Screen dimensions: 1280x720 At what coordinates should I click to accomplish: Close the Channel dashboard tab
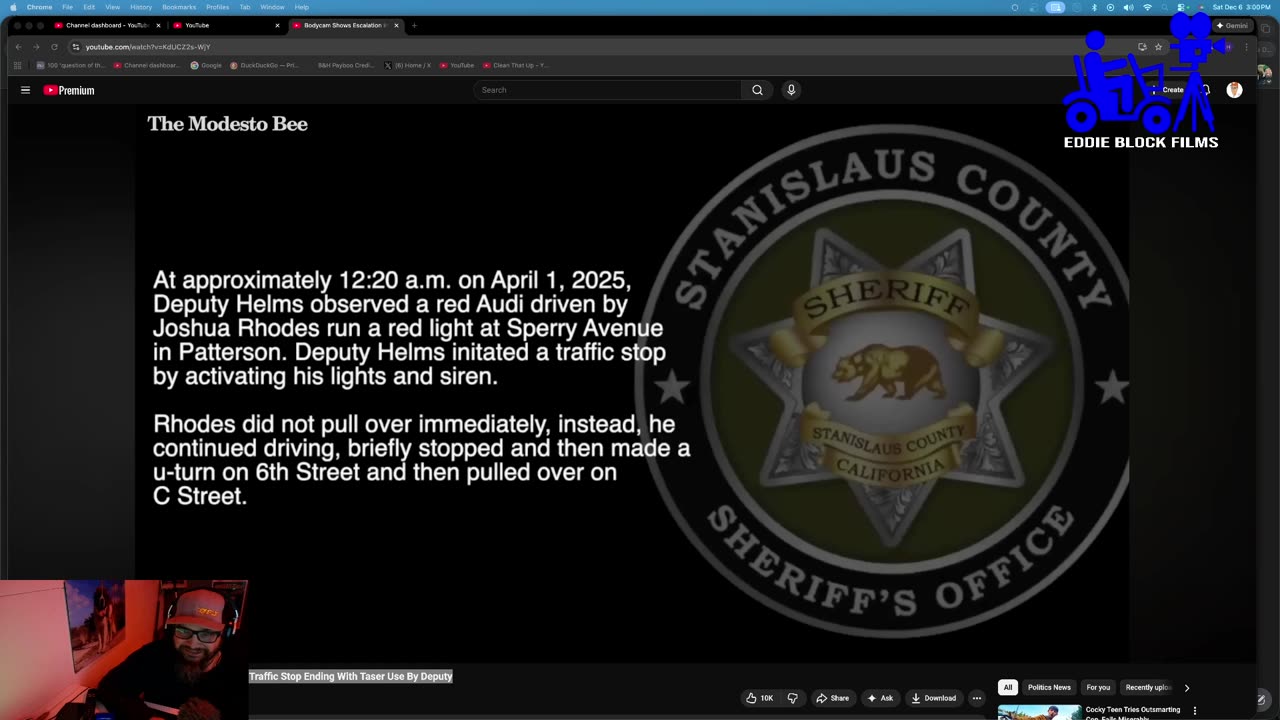158,25
